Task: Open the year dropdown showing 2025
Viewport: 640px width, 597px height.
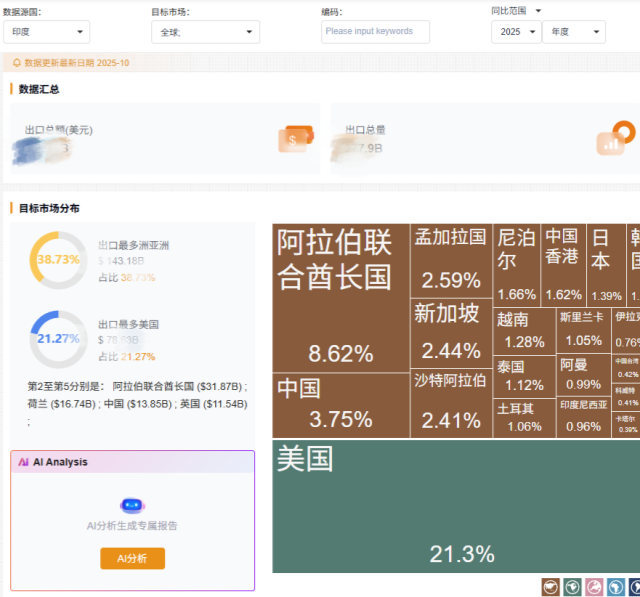Action: [x=516, y=32]
